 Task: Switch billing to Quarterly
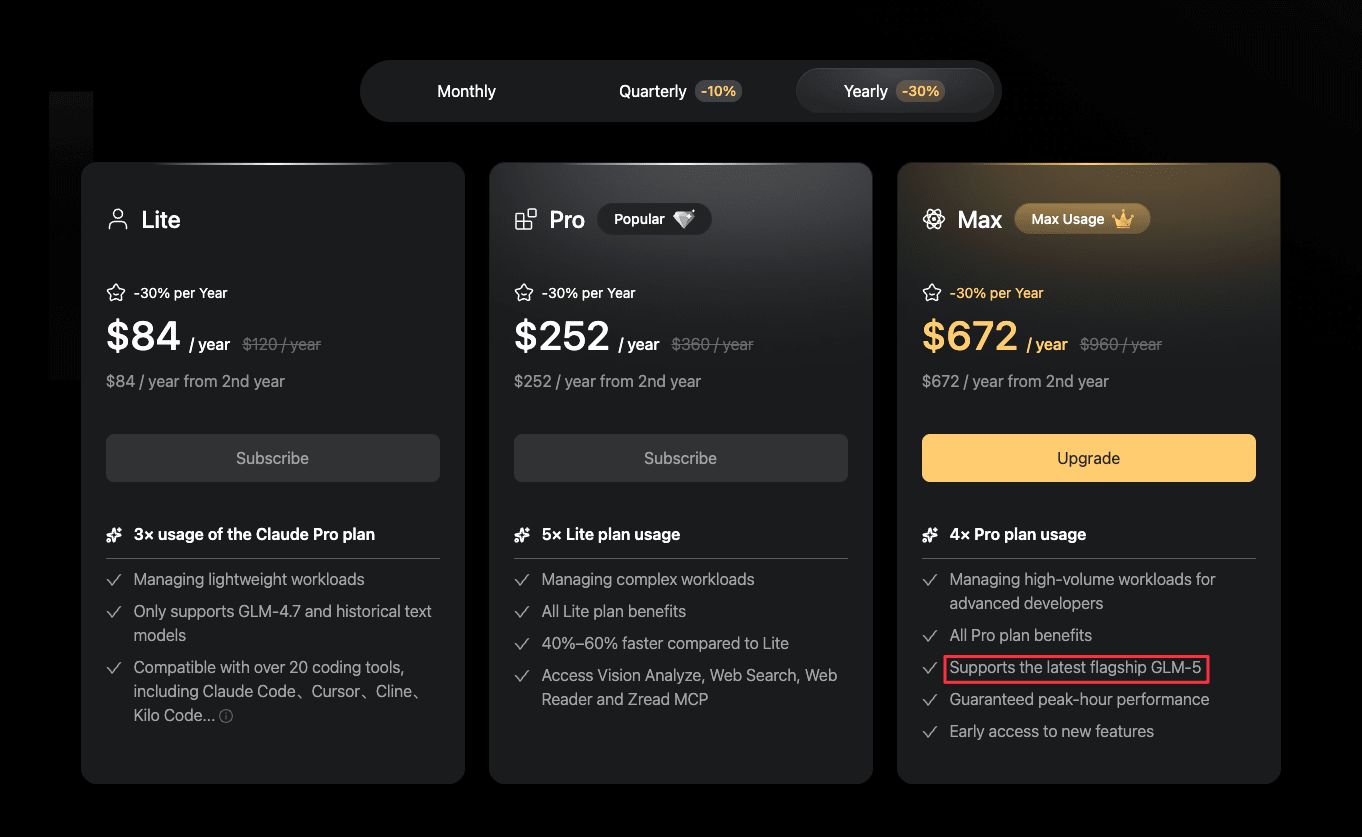pos(652,91)
